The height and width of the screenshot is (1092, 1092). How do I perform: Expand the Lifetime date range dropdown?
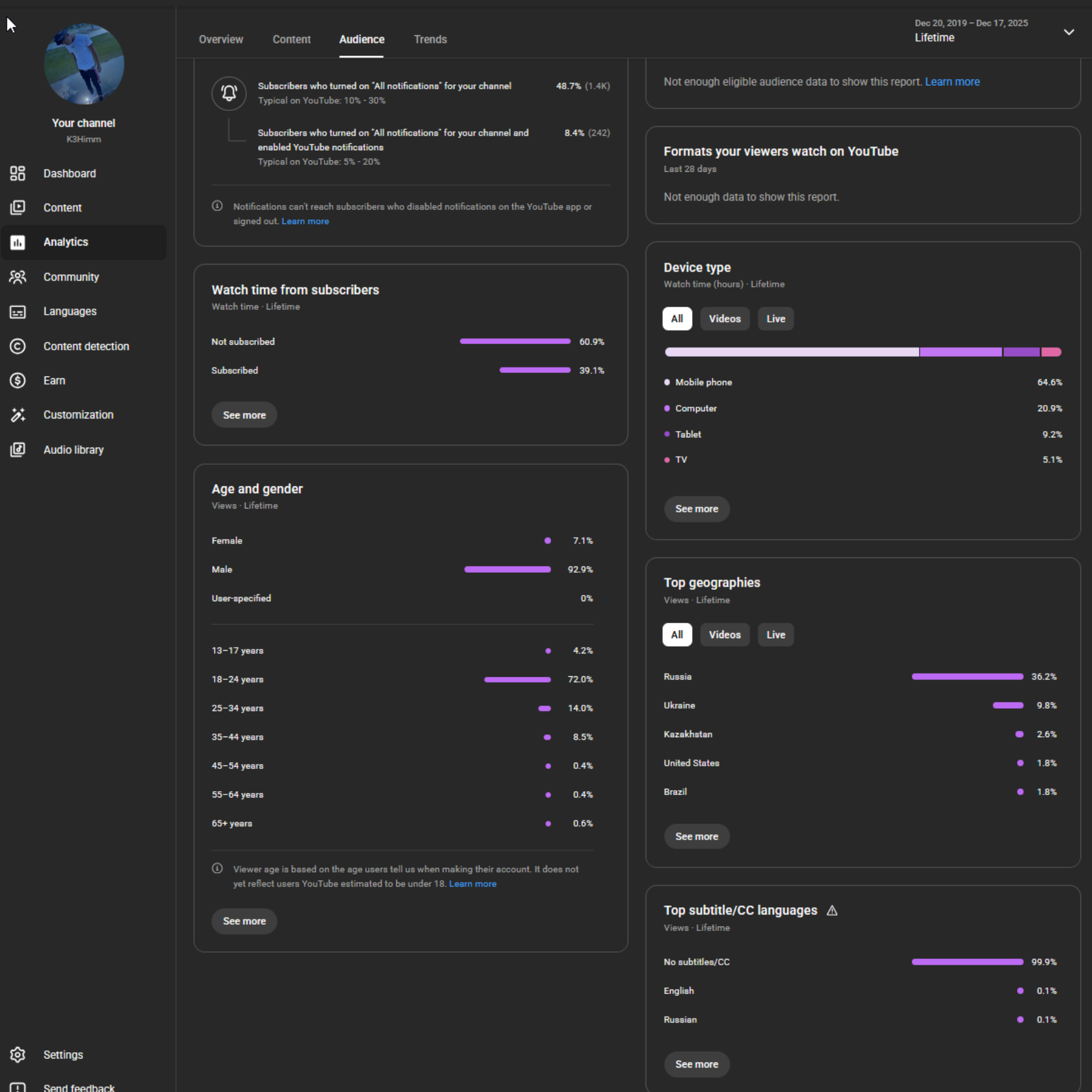1069,32
